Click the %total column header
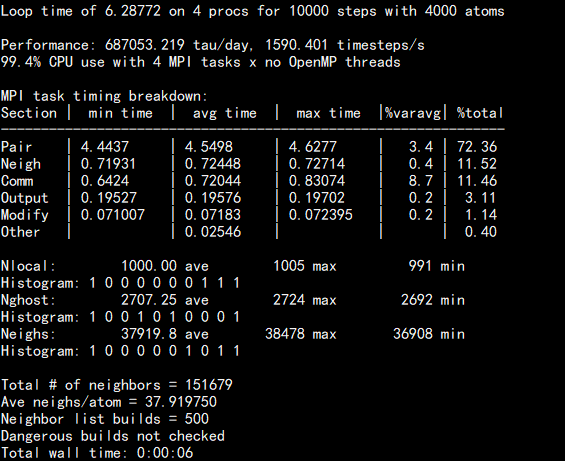The width and height of the screenshot is (565, 461). [x=480, y=113]
